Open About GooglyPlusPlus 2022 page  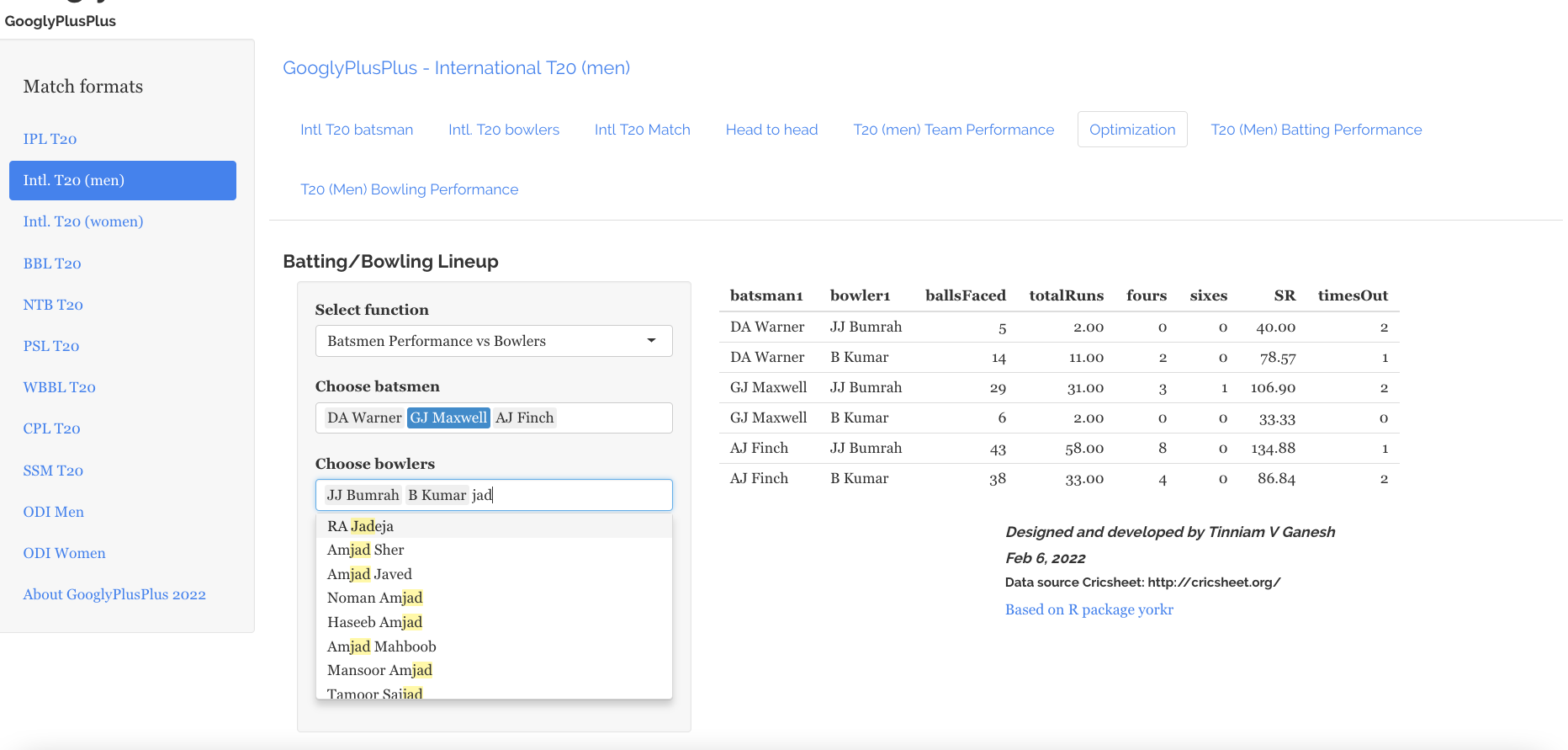[x=114, y=594]
